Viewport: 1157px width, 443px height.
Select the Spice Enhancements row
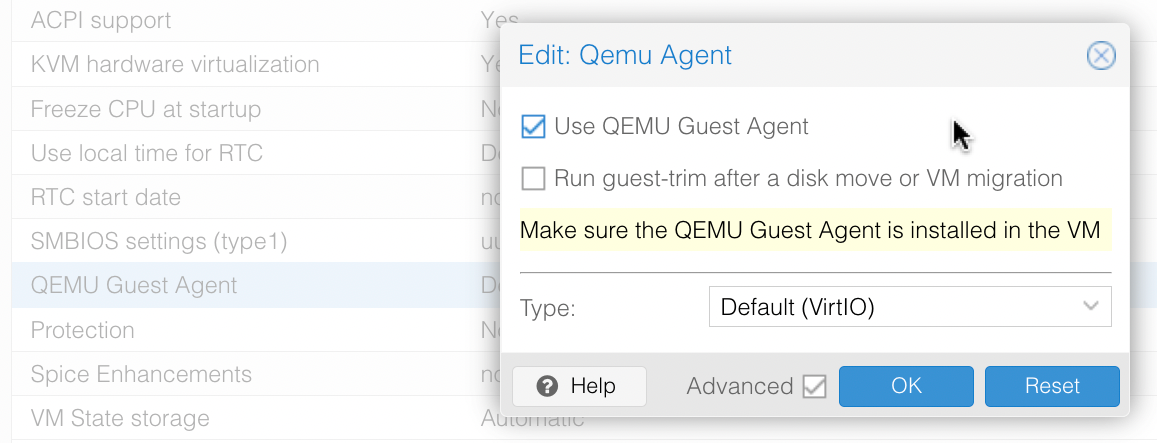point(256,374)
